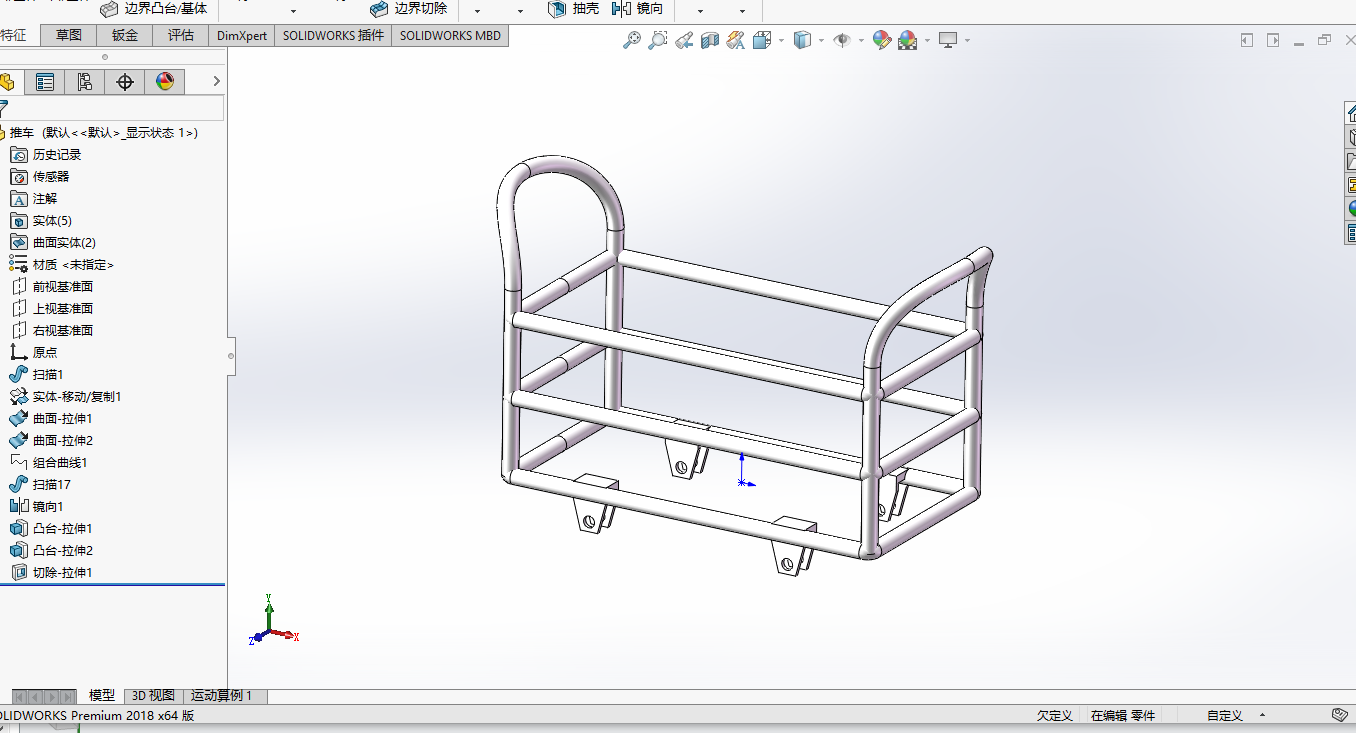1356x733 pixels.
Task: Click the 曲面-拉伸2 feature icon
Action: click(18, 441)
